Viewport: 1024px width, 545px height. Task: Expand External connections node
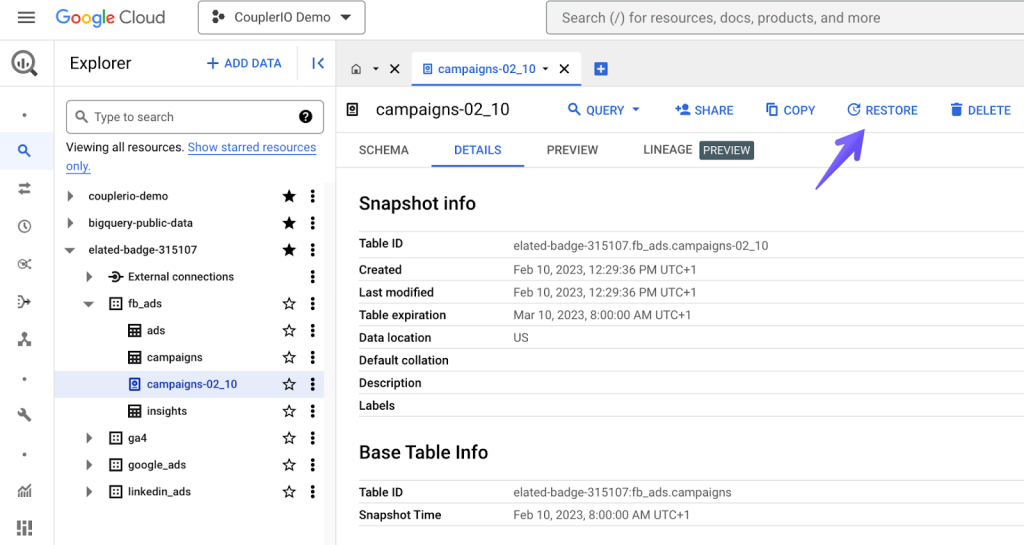(x=89, y=277)
